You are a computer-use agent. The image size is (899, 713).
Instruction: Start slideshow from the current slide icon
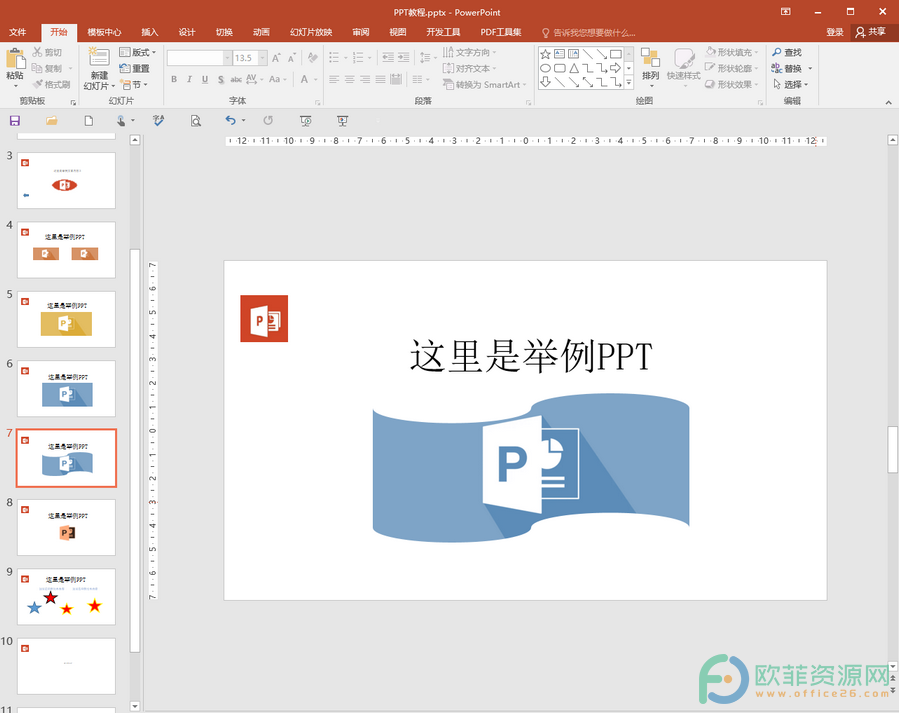pos(306,121)
